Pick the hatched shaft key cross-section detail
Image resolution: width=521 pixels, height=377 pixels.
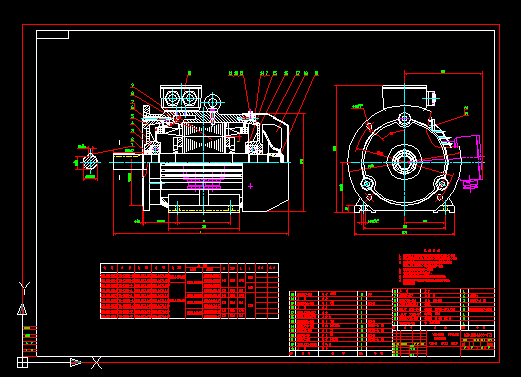pos(90,162)
